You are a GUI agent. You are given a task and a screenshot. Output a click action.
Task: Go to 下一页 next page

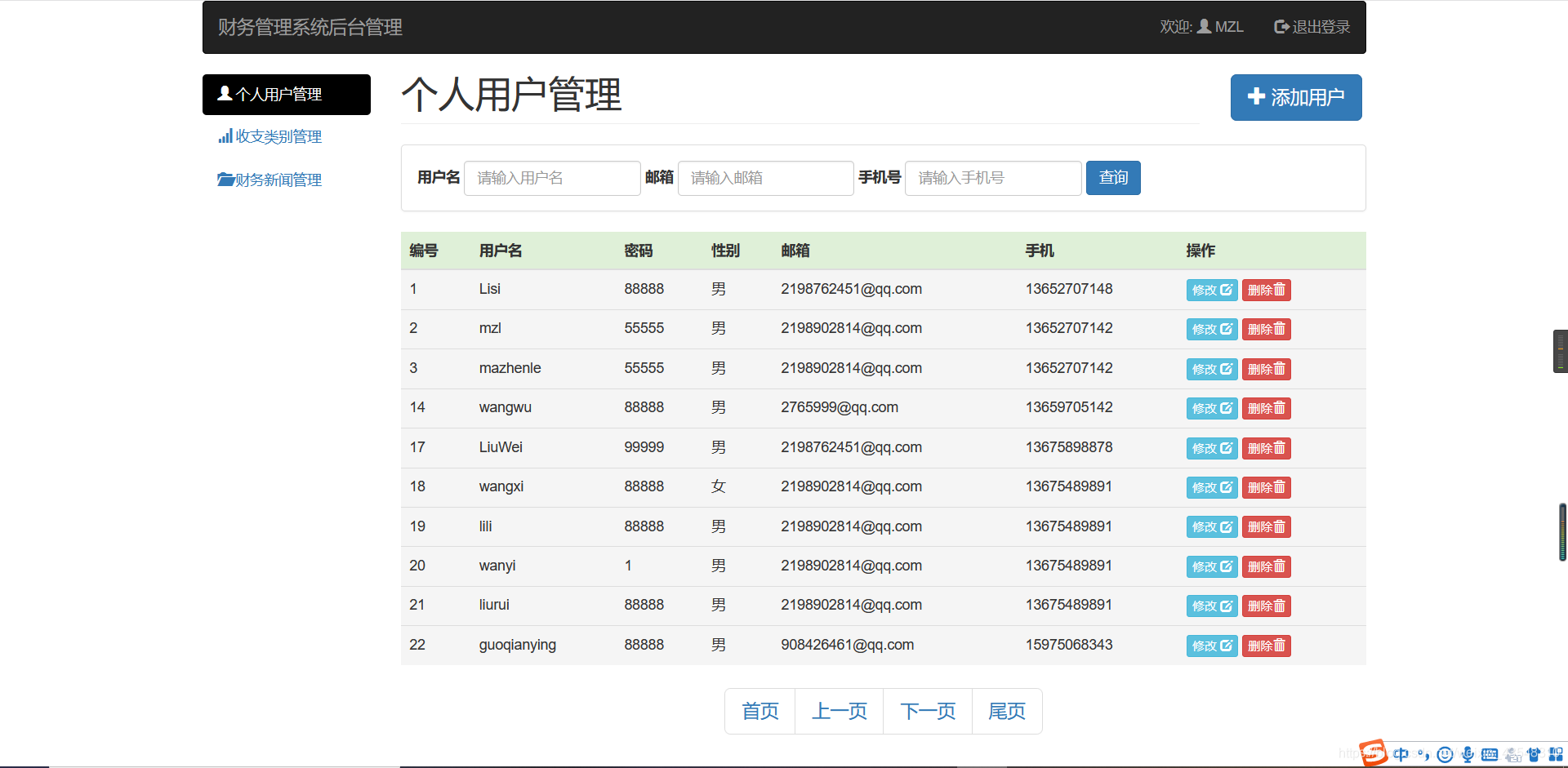(928, 711)
